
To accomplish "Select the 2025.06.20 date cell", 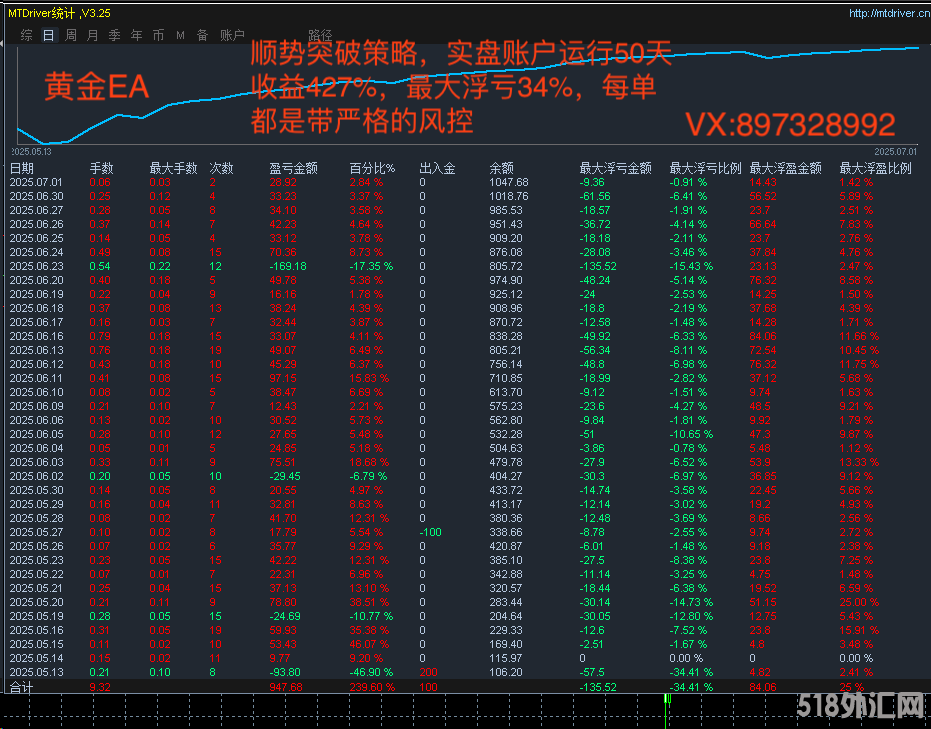I will [x=36, y=280].
